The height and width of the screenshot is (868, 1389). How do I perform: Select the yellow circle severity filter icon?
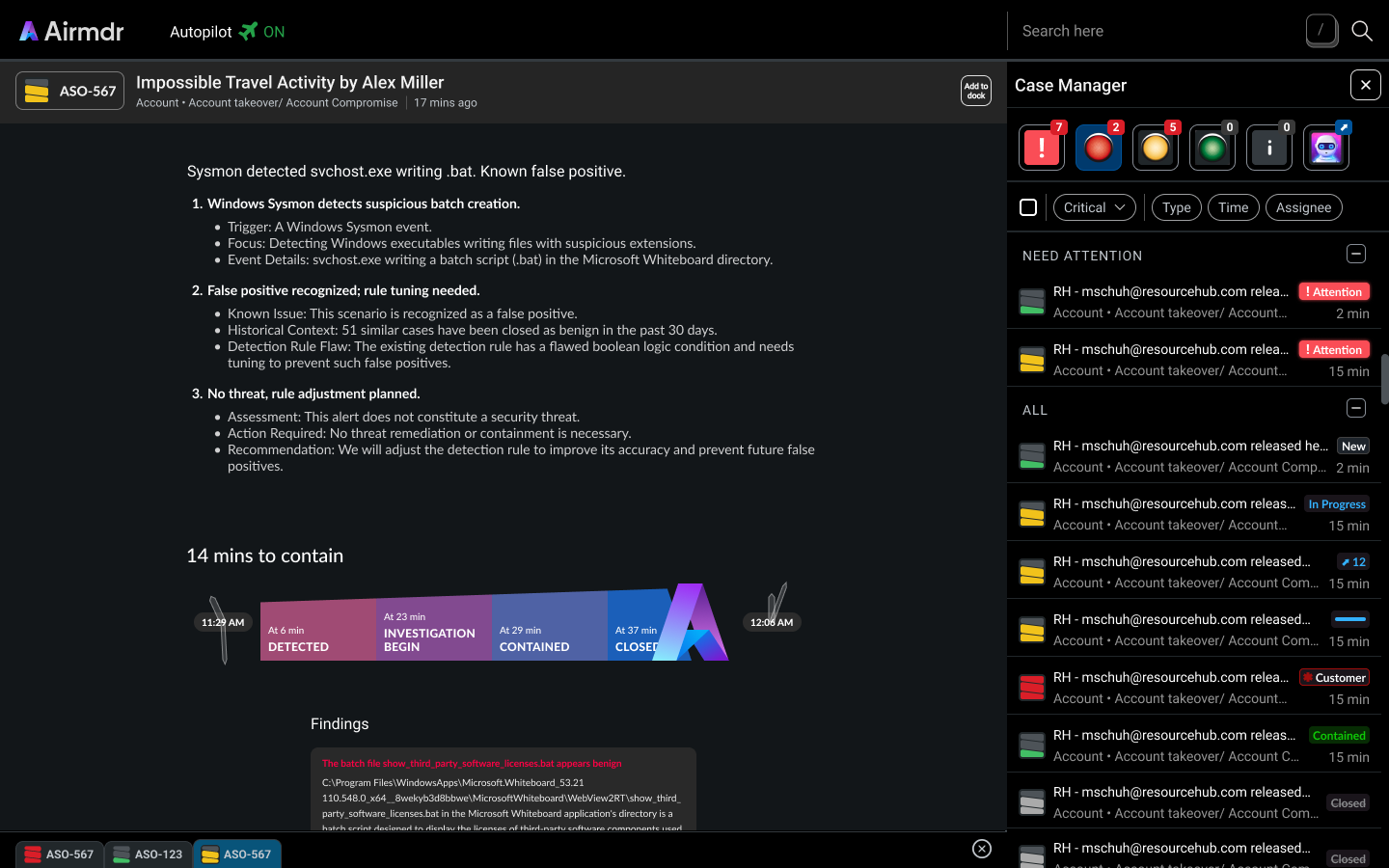pyautogui.click(x=1155, y=148)
